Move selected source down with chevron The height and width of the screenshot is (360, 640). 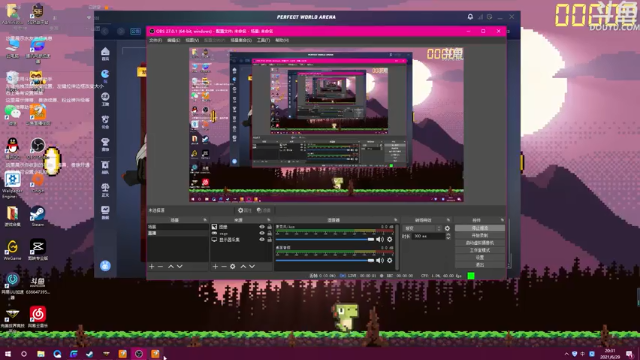point(252,267)
